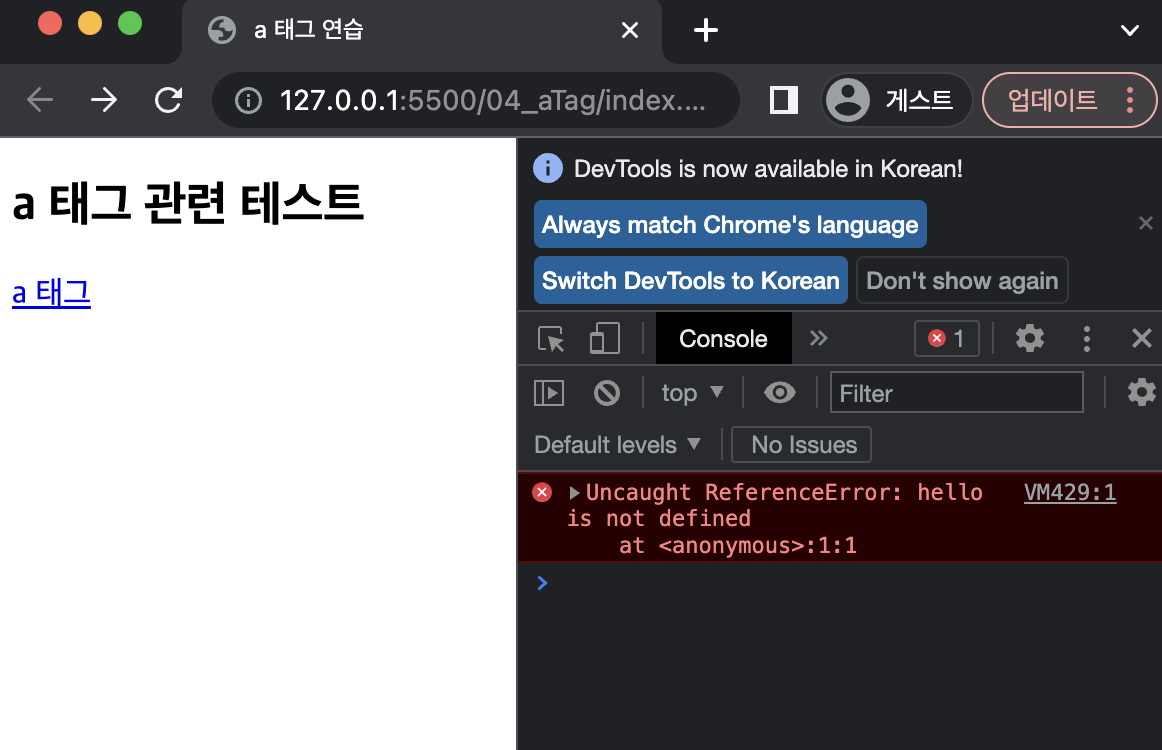Open the Default levels dropdown
This screenshot has width=1162, height=750.
pyautogui.click(x=617, y=445)
